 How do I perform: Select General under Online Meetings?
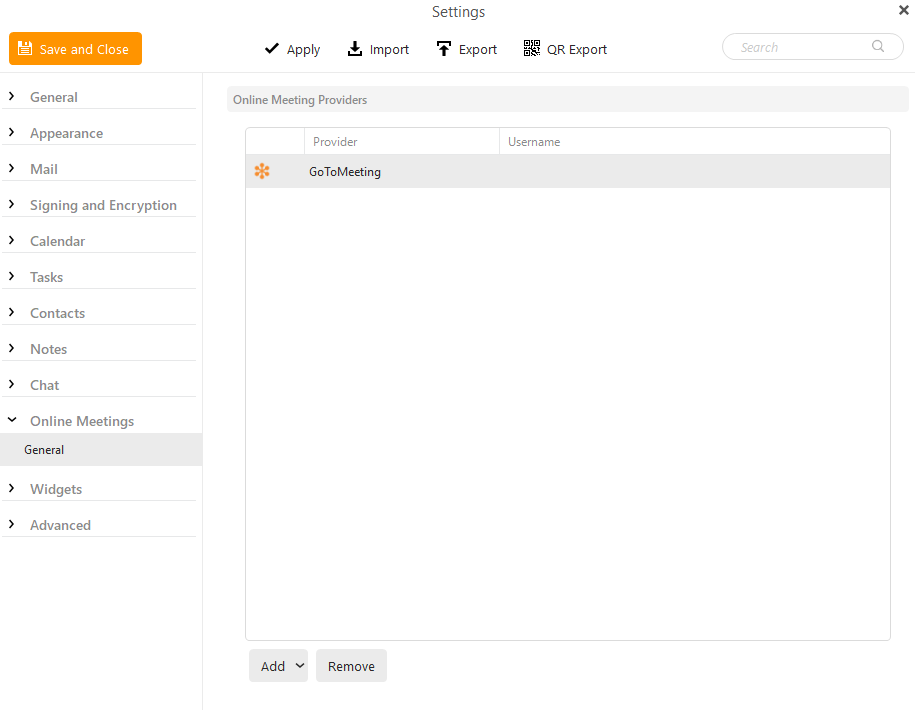tap(101, 449)
